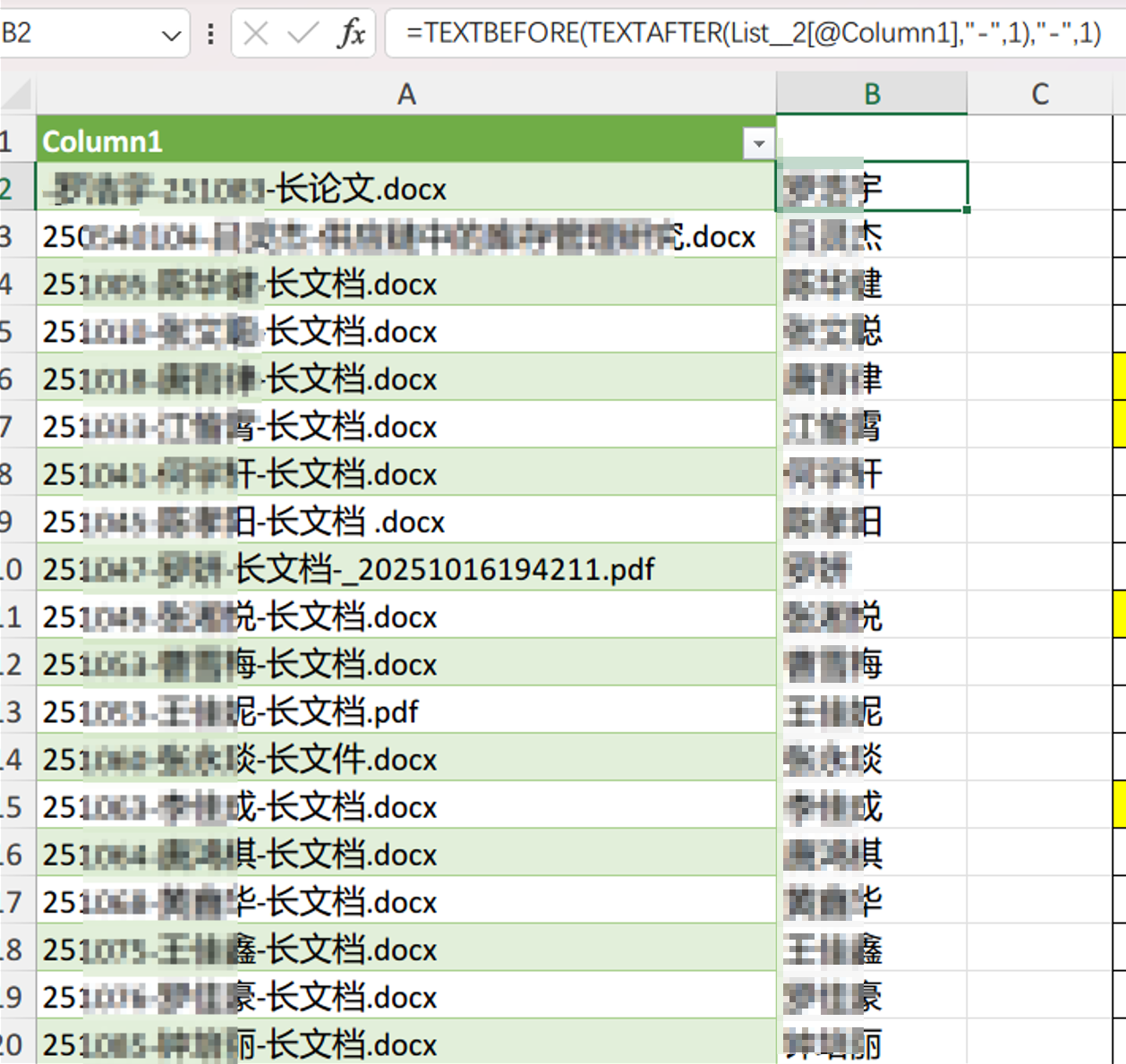Select column C by its header
Image resolution: width=1126 pixels, height=1064 pixels.
1040,93
